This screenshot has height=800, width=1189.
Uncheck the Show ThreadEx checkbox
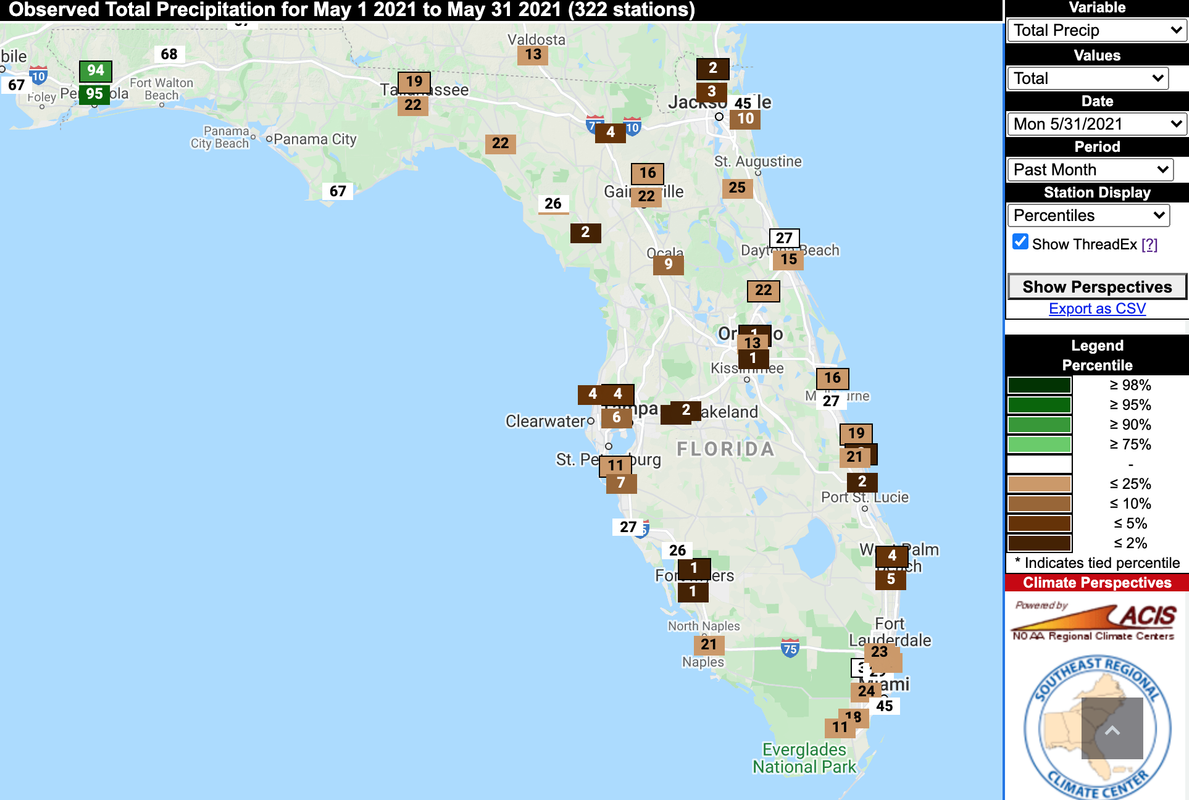tap(1021, 243)
